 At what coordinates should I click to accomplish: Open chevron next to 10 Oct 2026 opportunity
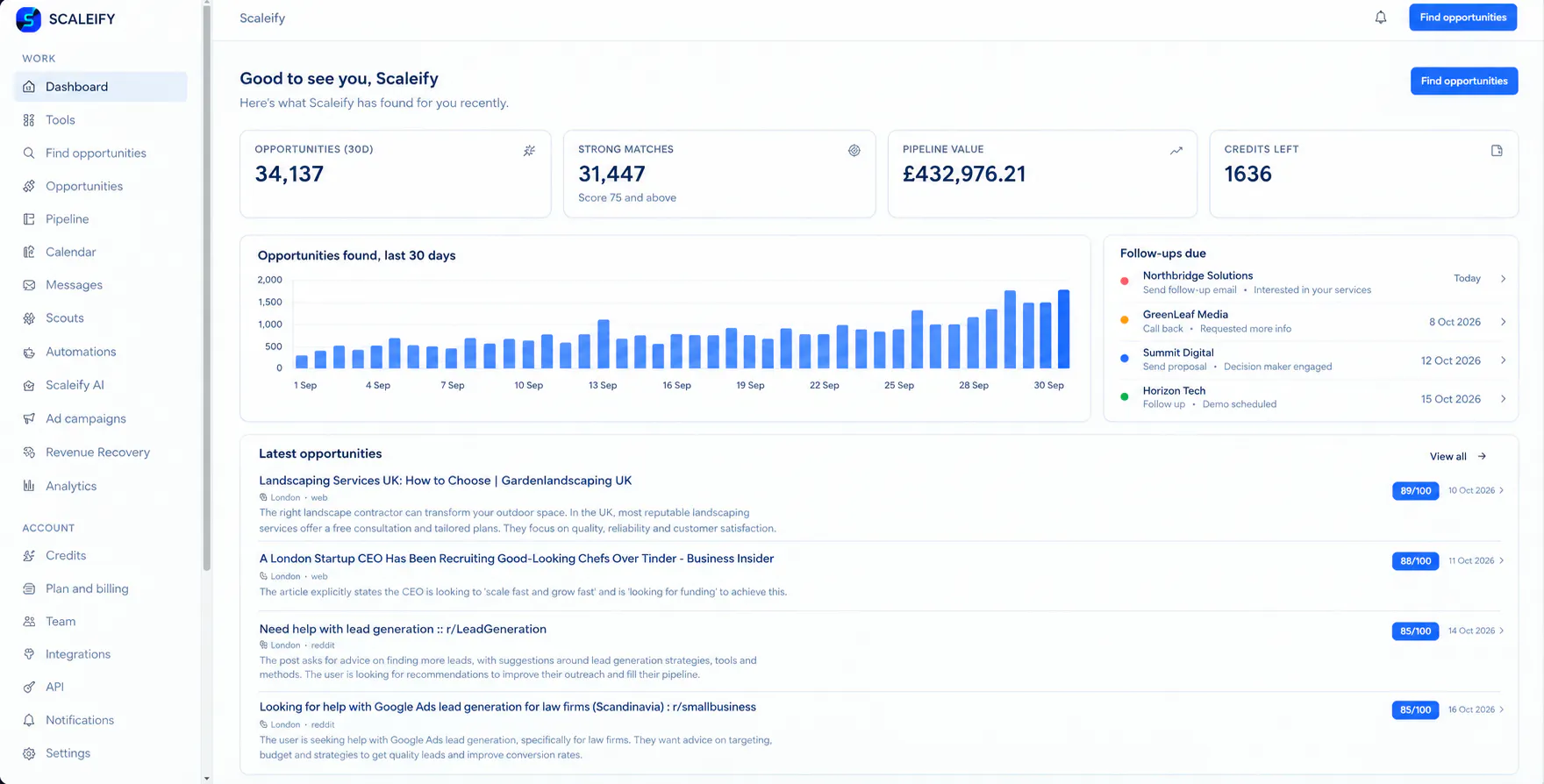(x=1501, y=490)
